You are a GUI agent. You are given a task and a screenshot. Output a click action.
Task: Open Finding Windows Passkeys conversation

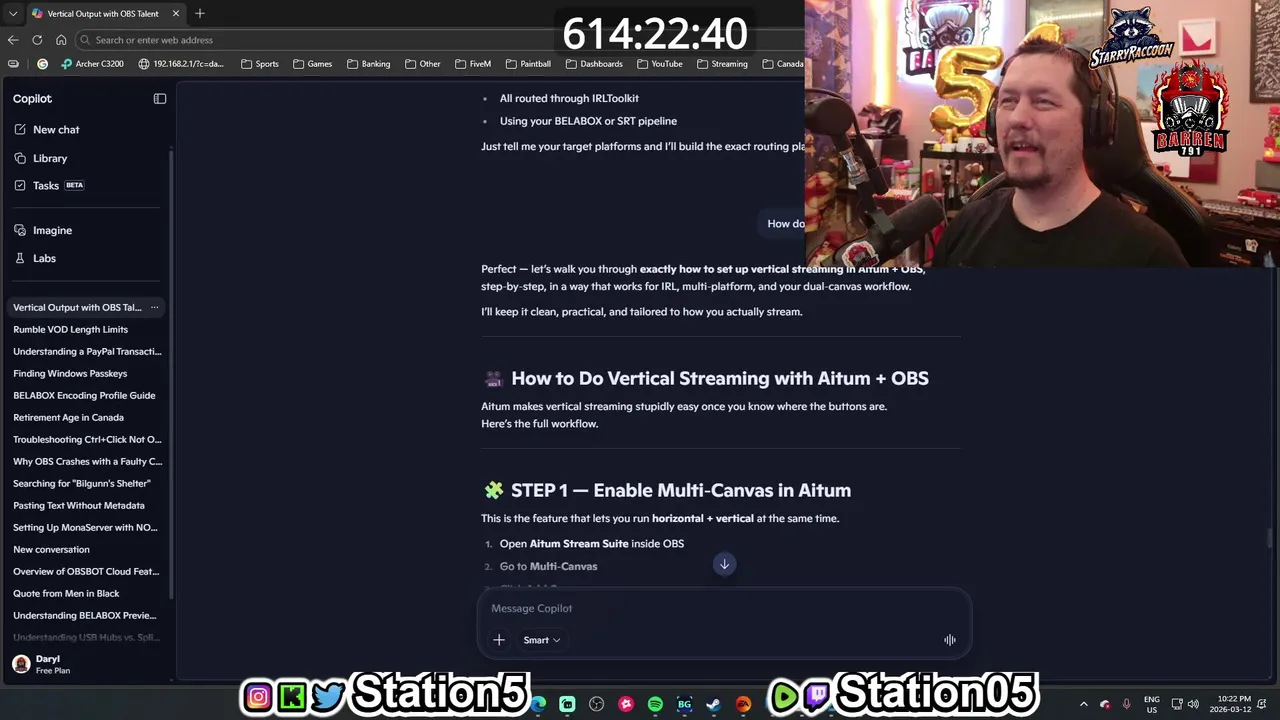click(70, 373)
